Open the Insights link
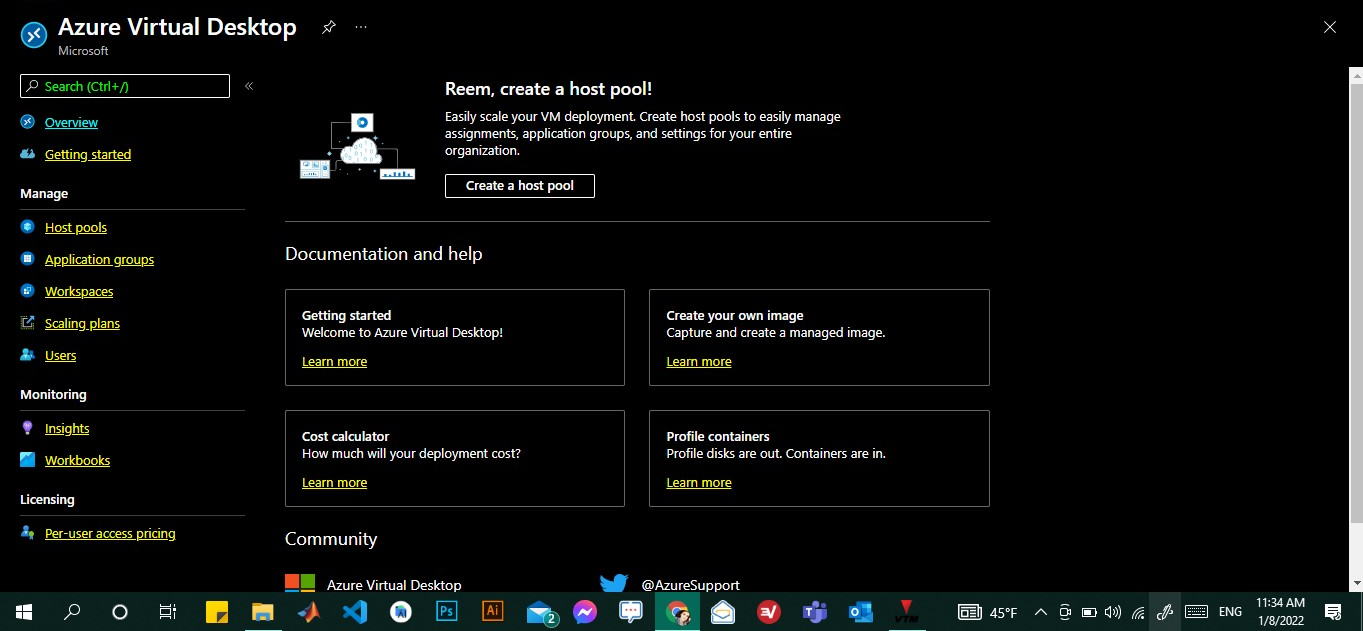The image size is (1363, 631). point(67,428)
